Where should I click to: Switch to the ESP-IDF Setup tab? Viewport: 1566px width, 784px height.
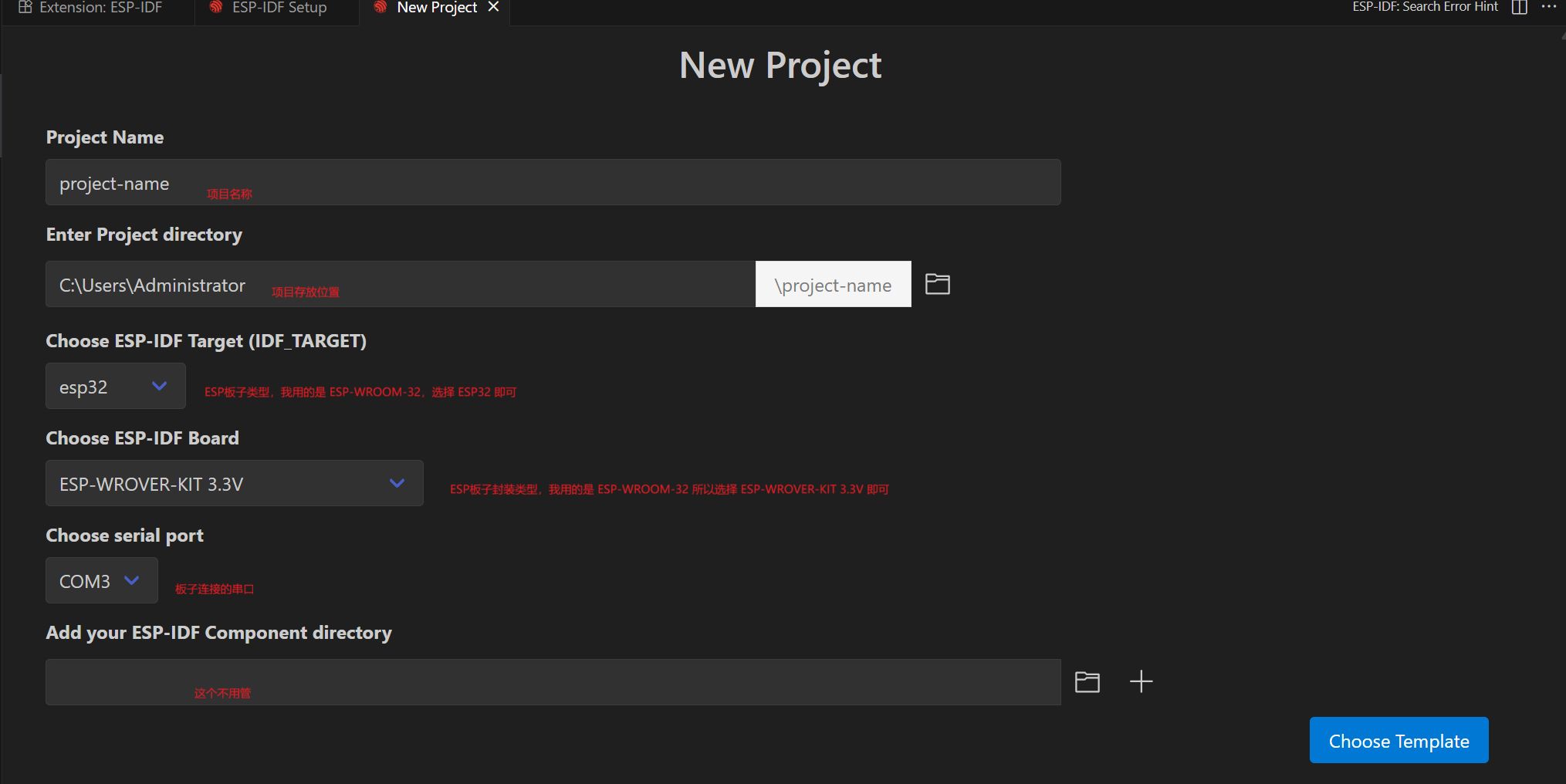point(279,8)
